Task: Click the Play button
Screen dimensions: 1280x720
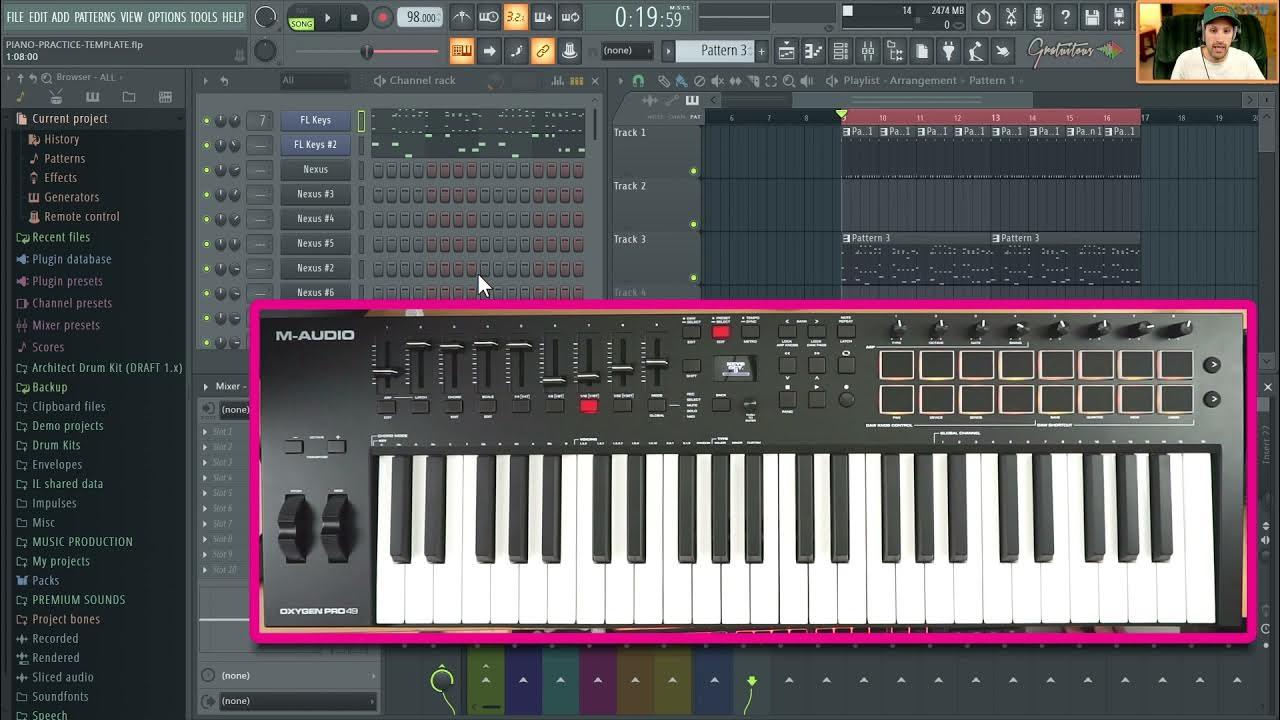Action: coord(327,17)
